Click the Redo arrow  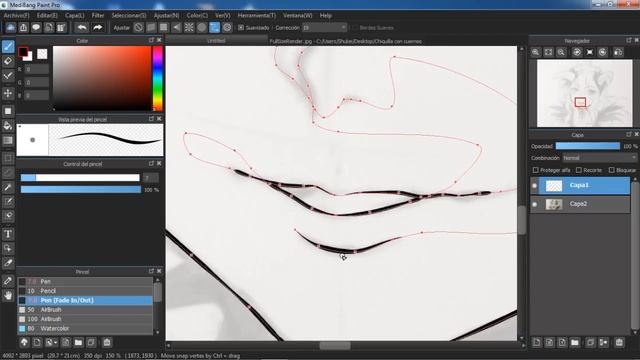pyautogui.click(x=97, y=27)
